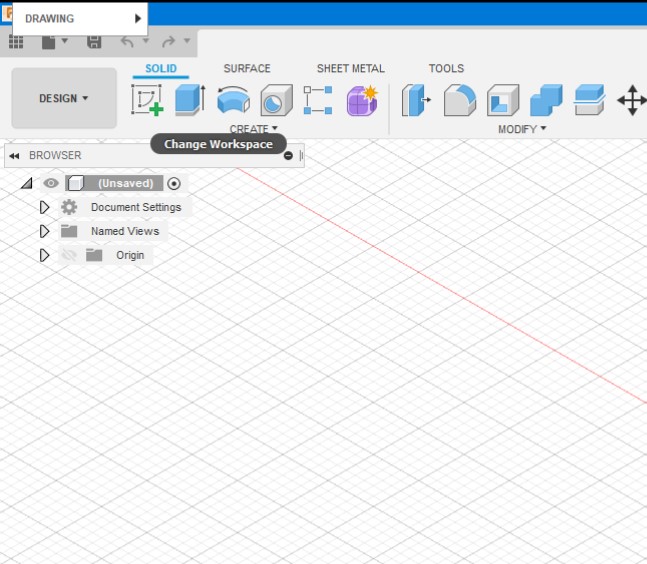Open the DESIGN workspace dropdown
This screenshot has height=564, width=647.
coord(64,98)
